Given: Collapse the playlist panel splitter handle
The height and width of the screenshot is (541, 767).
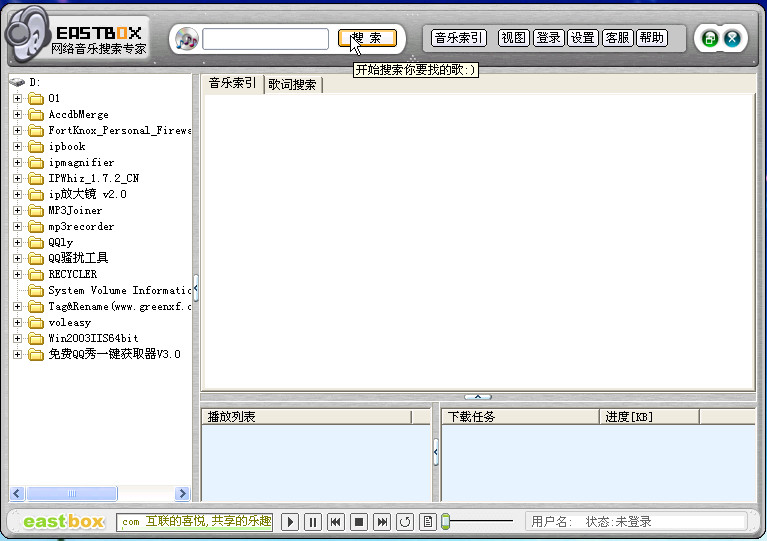Looking at the screenshot, I should coord(435,452).
